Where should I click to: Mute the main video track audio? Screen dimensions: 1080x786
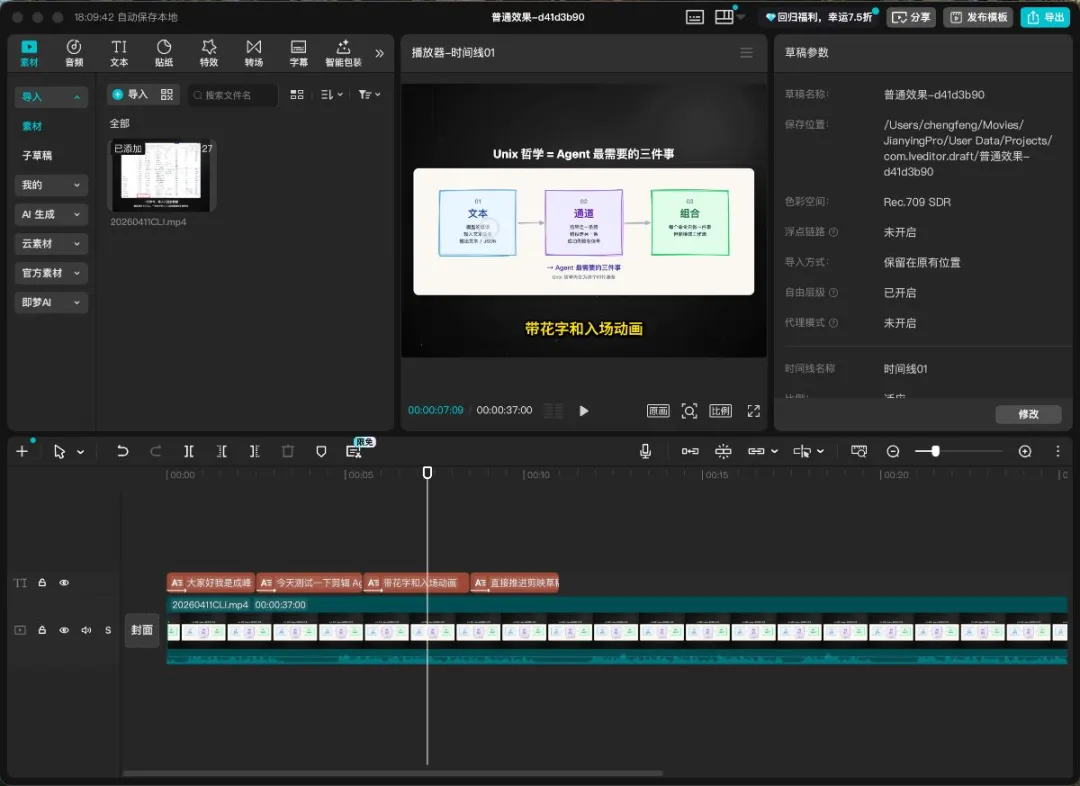click(86, 630)
